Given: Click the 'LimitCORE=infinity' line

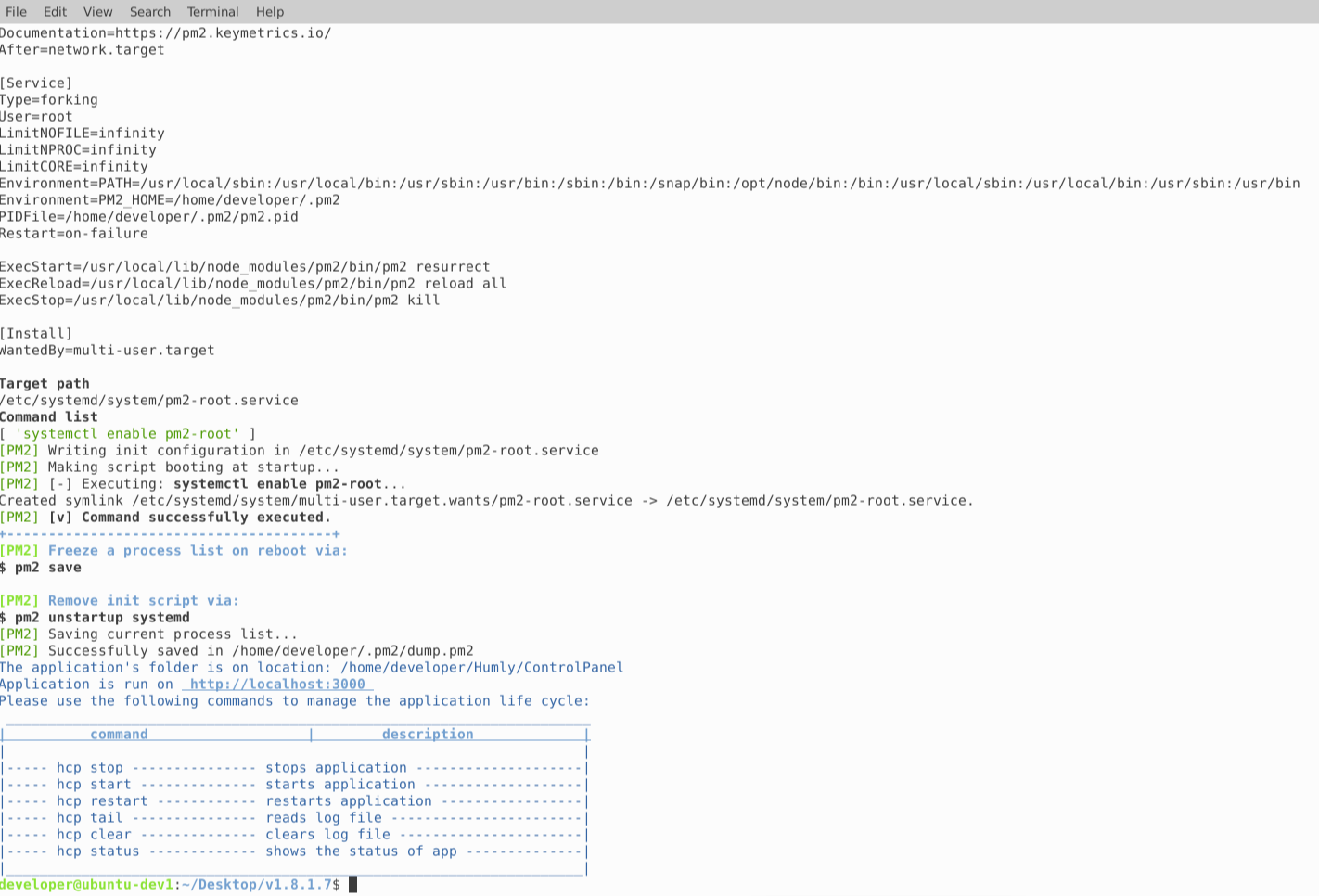Looking at the screenshot, I should click(74, 167).
